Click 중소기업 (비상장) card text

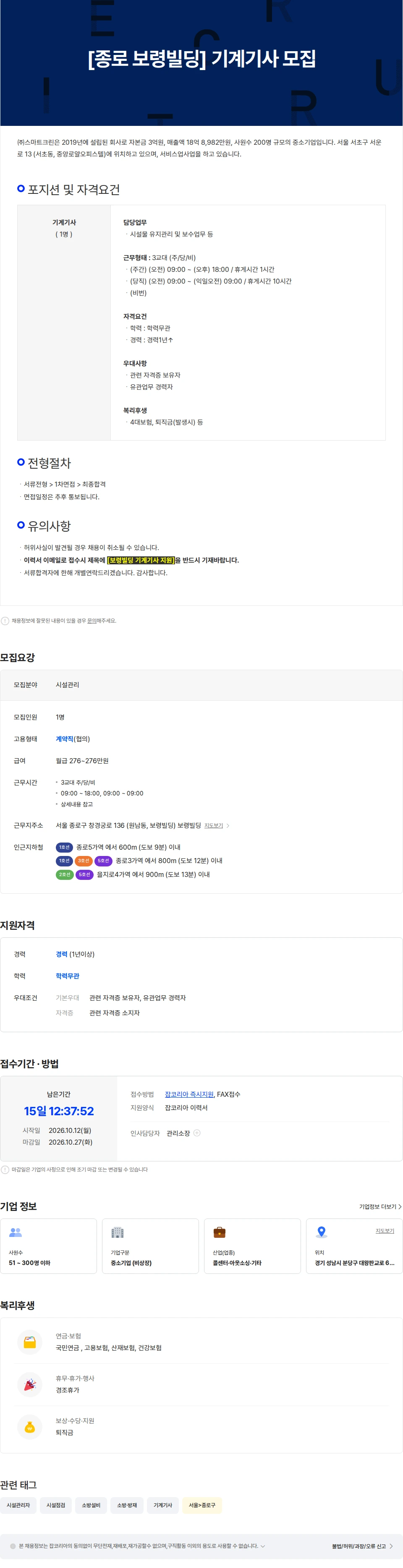pos(131,1263)
